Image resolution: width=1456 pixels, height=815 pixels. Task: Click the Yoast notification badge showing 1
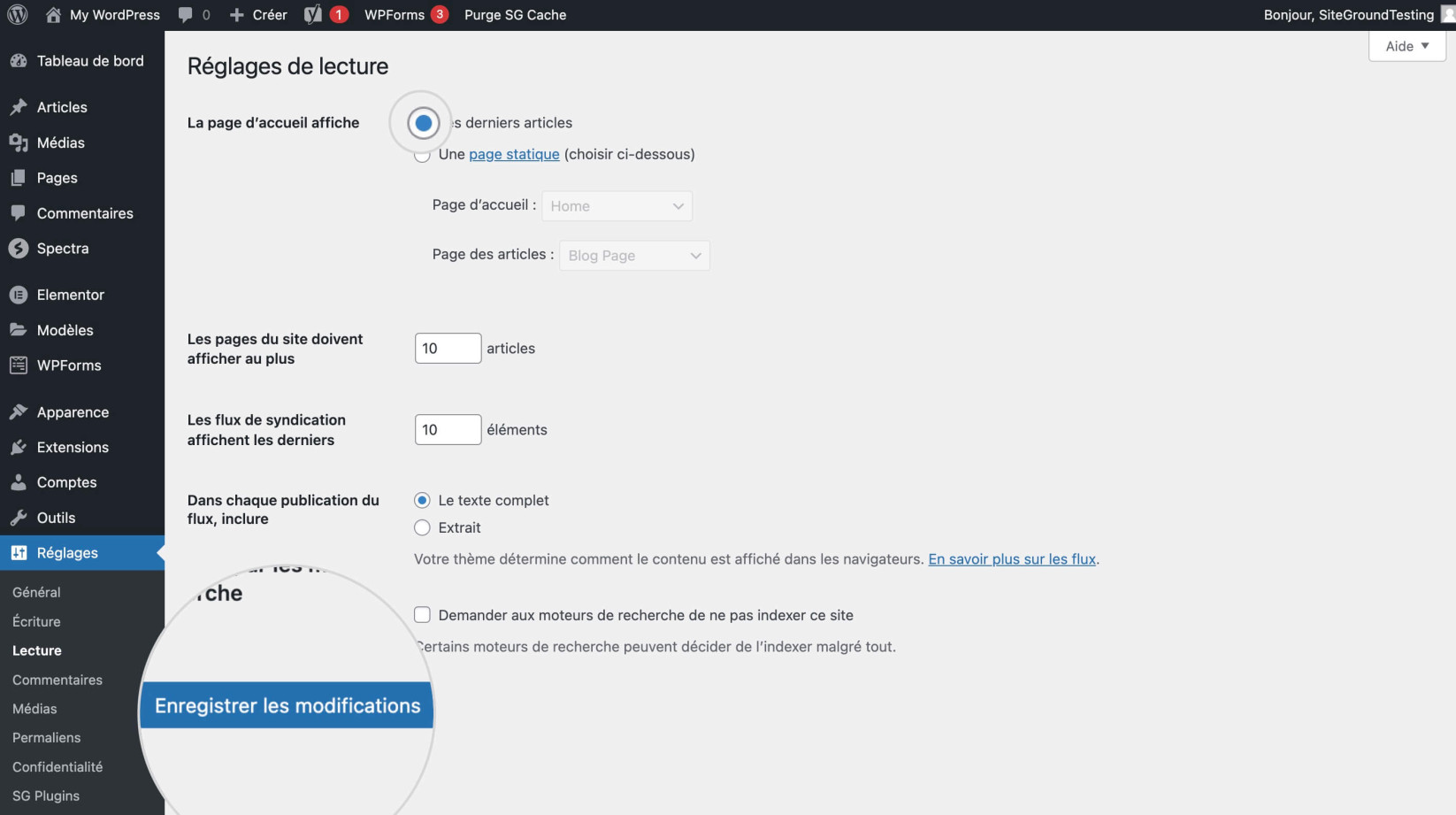point(338,14)
